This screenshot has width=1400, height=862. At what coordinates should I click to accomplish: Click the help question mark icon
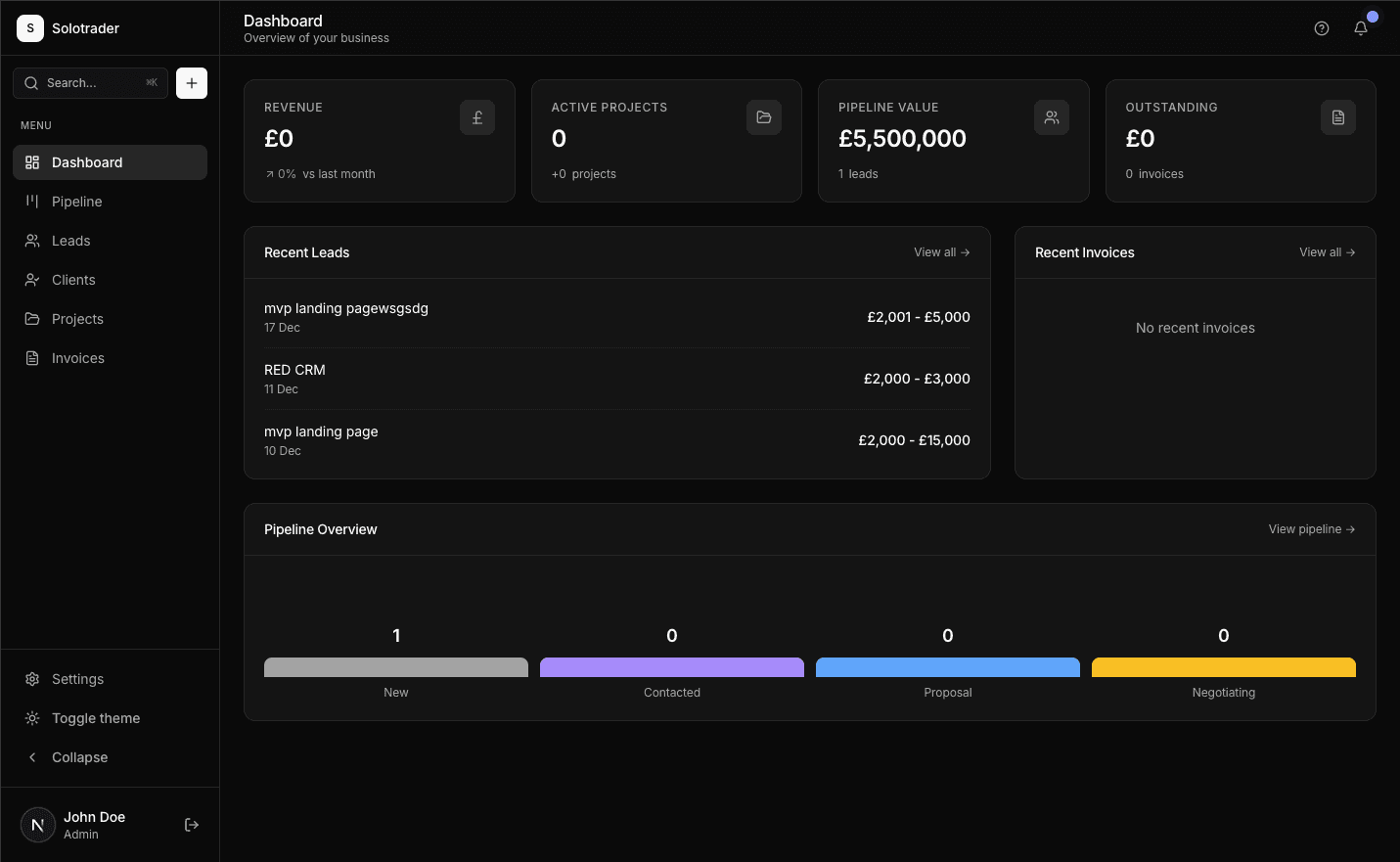[x=1322, y=28]
